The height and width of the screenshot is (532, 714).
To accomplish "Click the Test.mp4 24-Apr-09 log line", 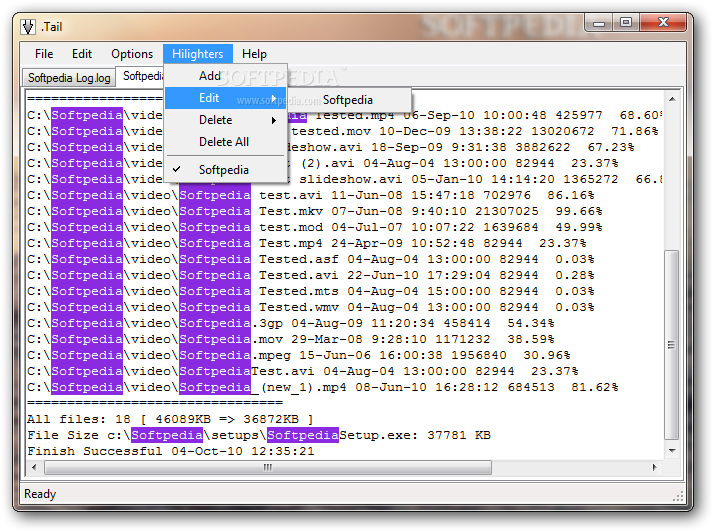I will pos(306,243).
